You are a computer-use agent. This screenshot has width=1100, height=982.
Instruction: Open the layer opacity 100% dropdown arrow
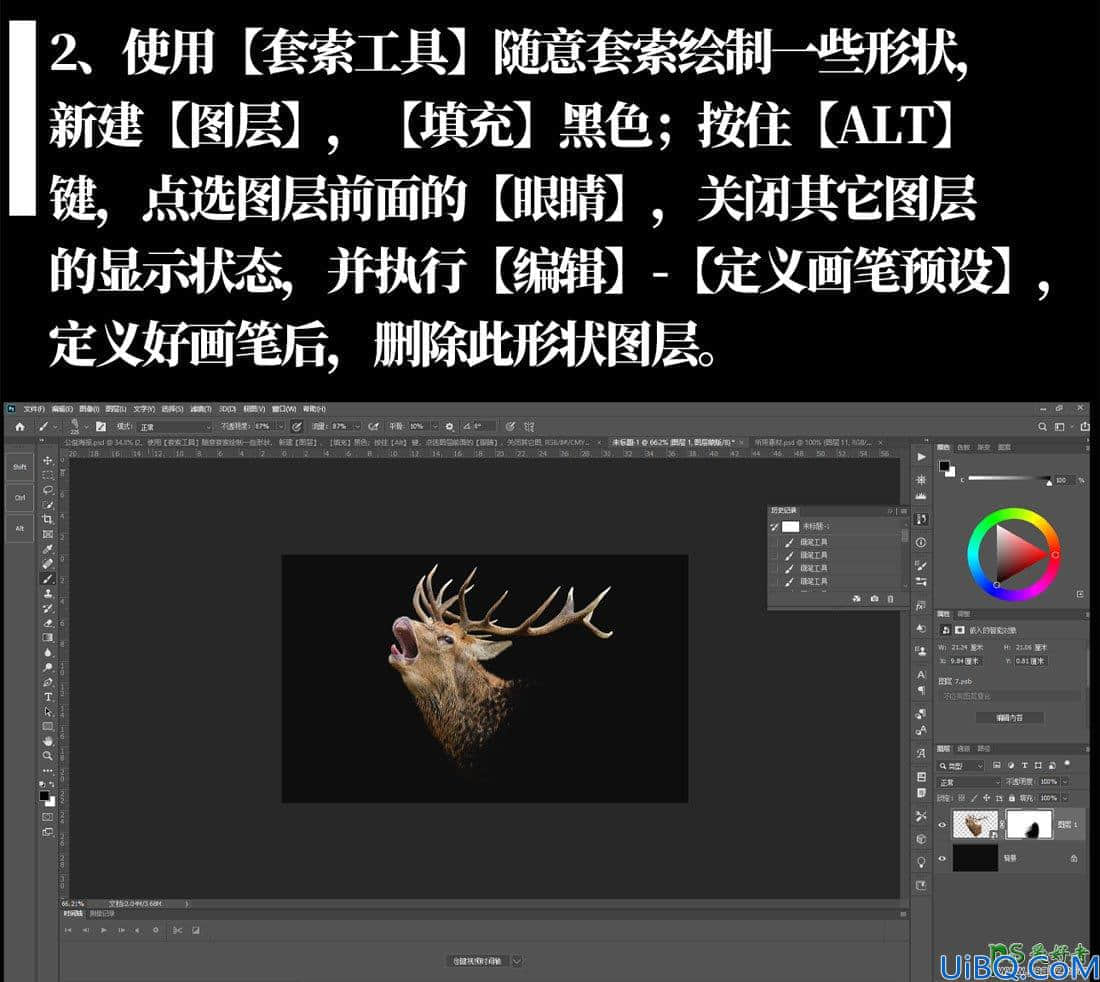pyautogui.click(x=1065, y=781)
